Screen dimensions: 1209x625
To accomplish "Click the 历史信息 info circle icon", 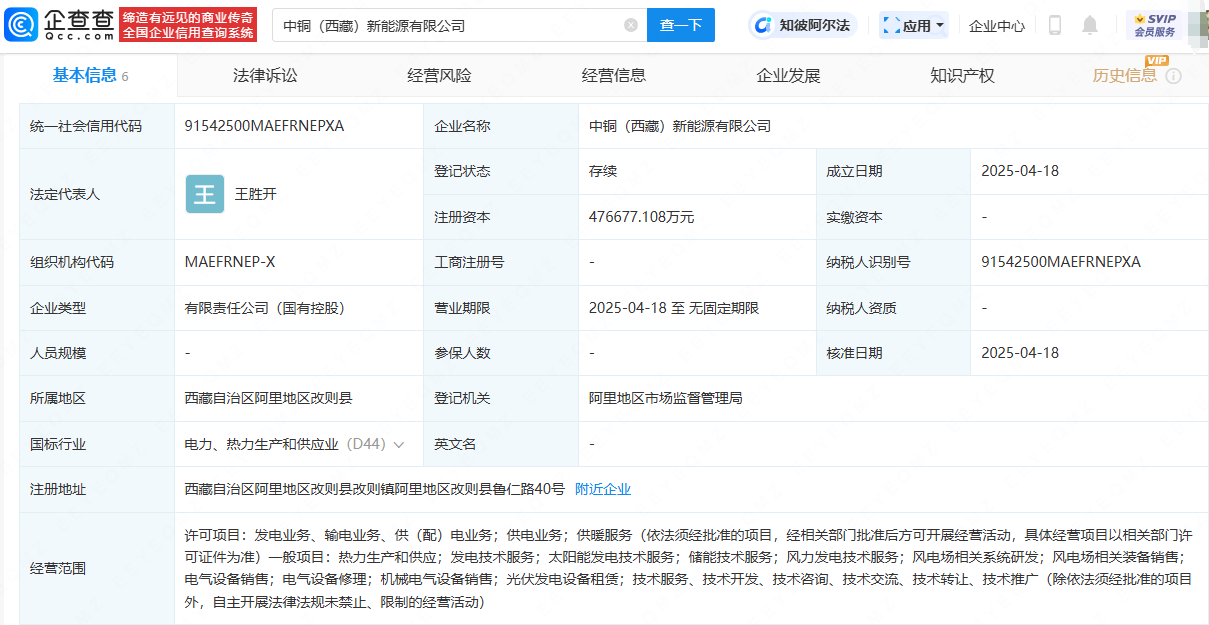I will point(1174,76).
